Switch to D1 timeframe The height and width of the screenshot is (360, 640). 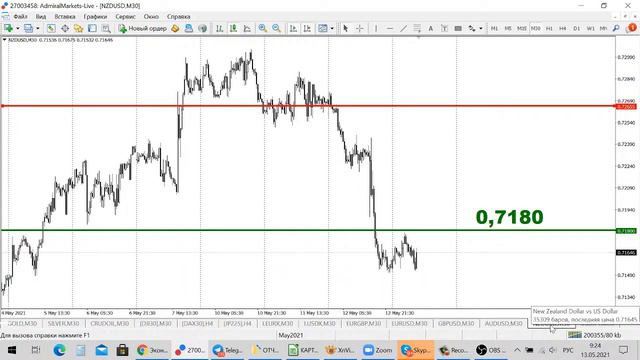(577, 28)
